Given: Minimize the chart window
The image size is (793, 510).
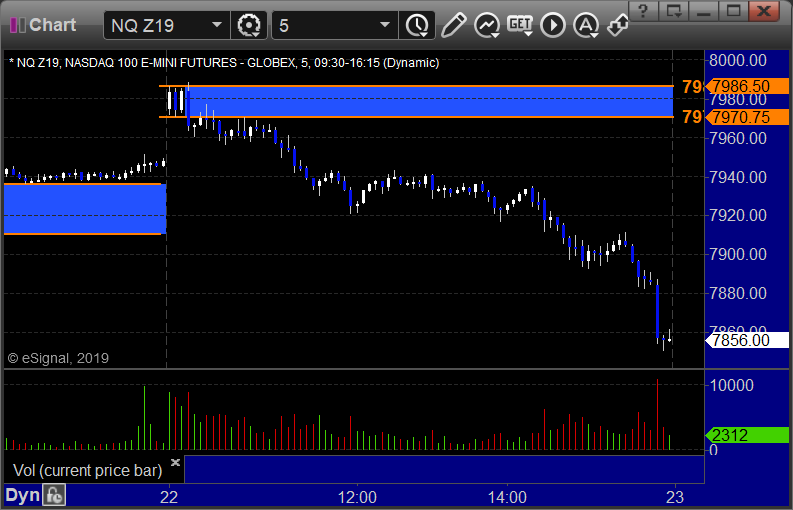Looking at the screenshot, I should pyautogui.click(x=704, y=10).
